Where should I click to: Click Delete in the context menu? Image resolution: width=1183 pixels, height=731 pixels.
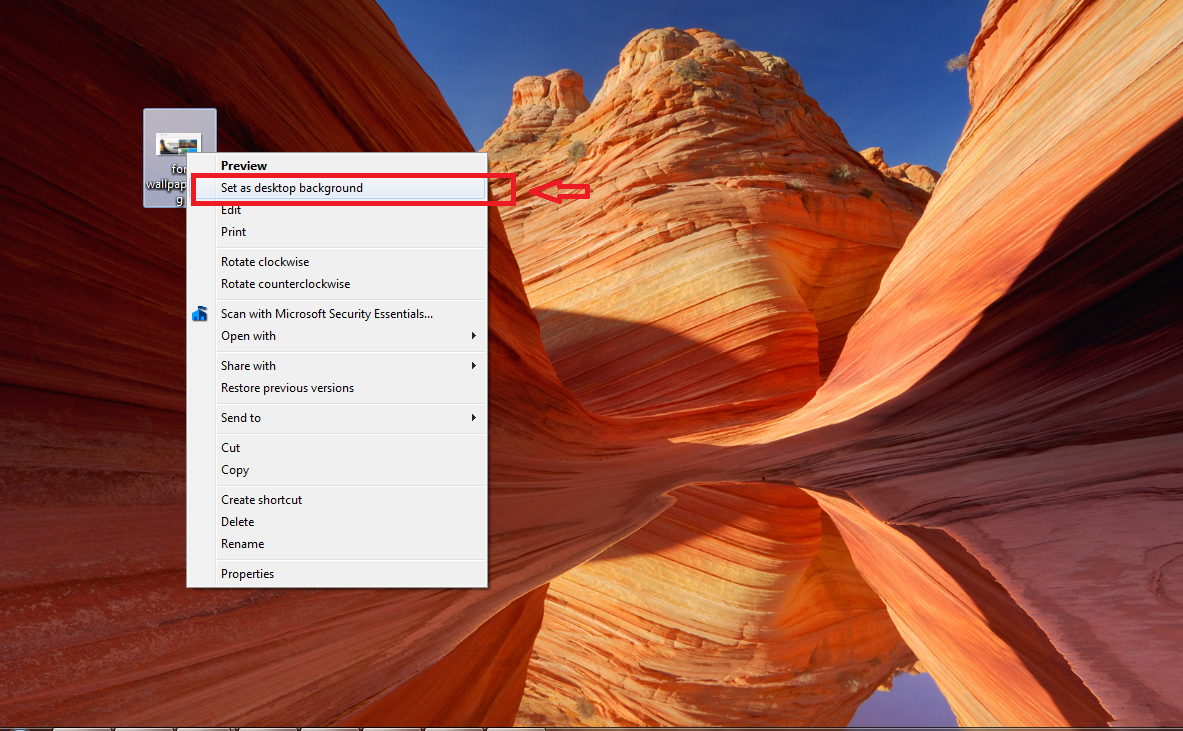tap(237, 522)
